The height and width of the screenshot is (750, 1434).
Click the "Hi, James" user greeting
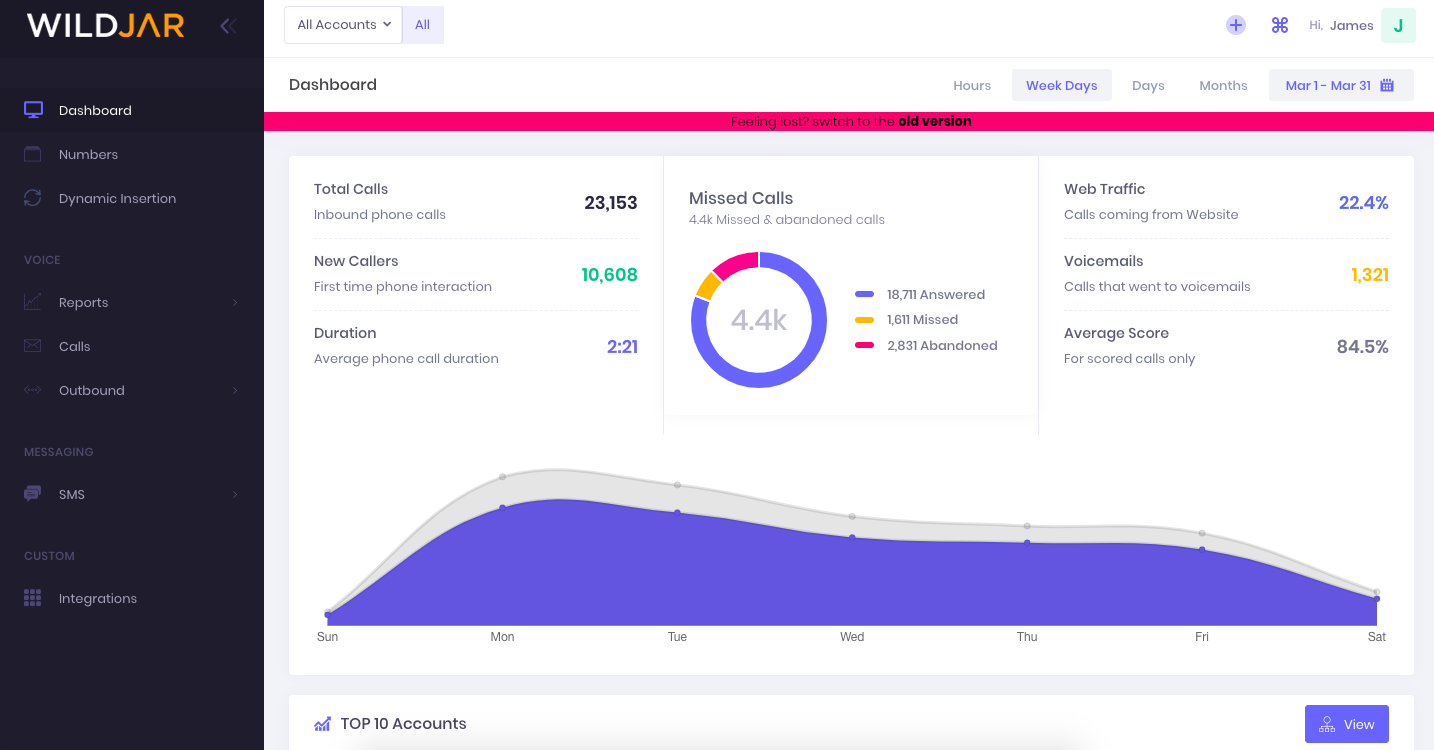[1341, 26]
